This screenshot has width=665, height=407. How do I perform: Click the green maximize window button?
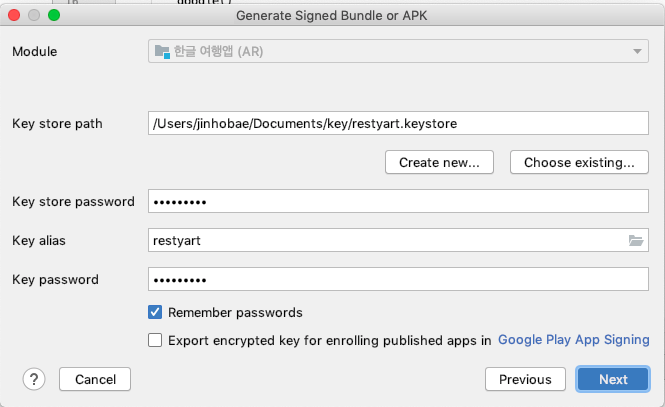(x=54, y=15)
